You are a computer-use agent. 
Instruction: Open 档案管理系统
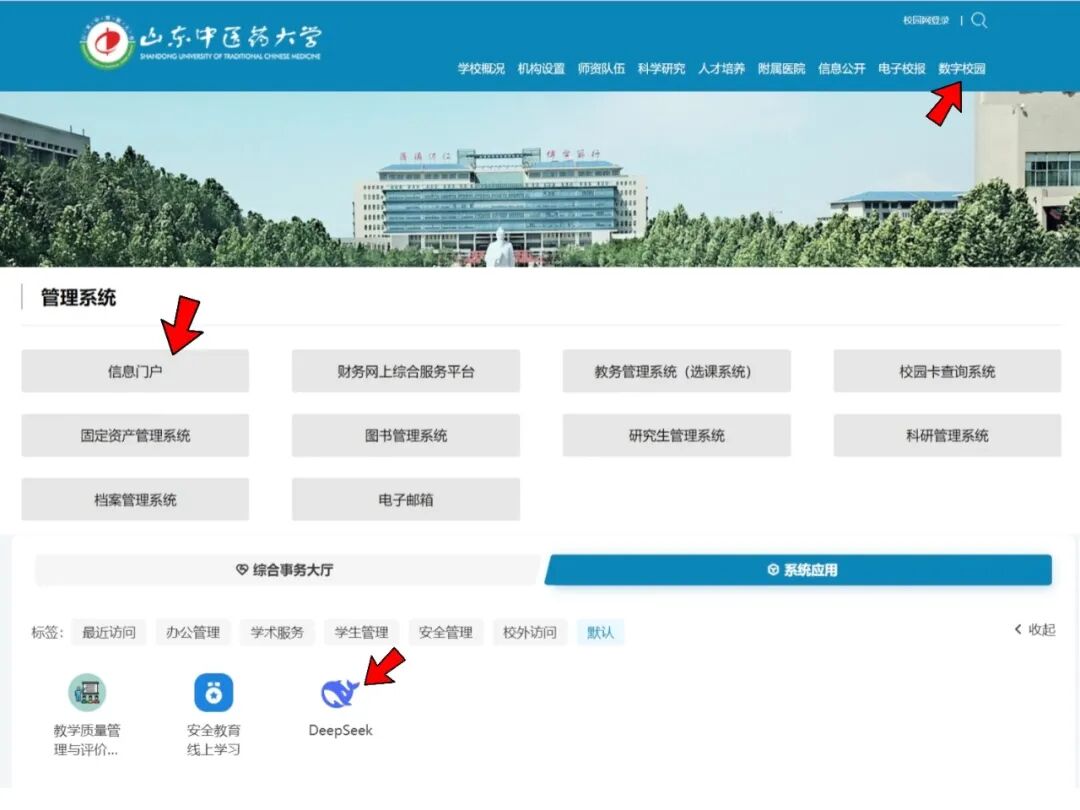(x=135, y=499)
